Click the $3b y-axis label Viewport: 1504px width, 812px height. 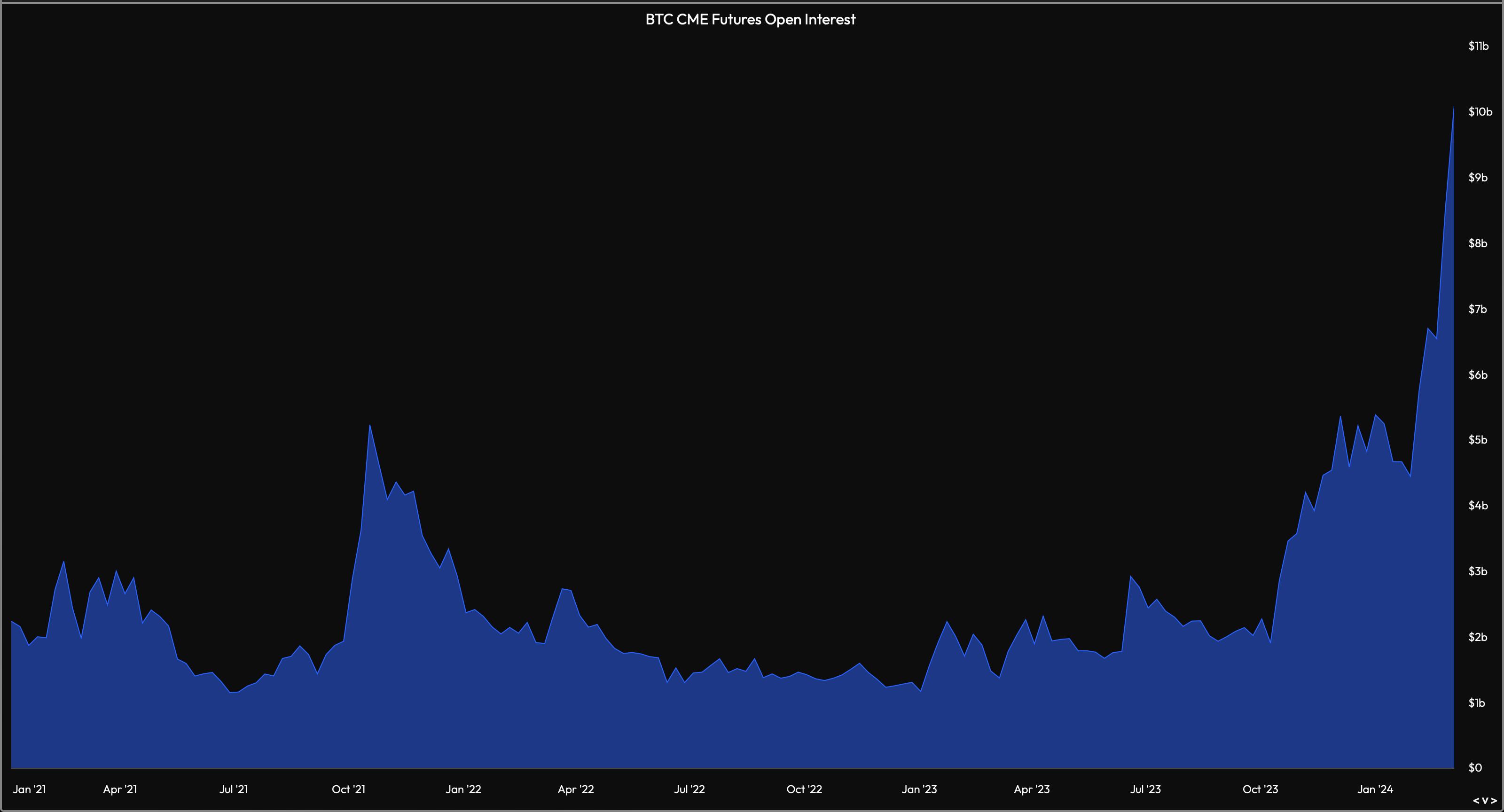click(1478, 571)
